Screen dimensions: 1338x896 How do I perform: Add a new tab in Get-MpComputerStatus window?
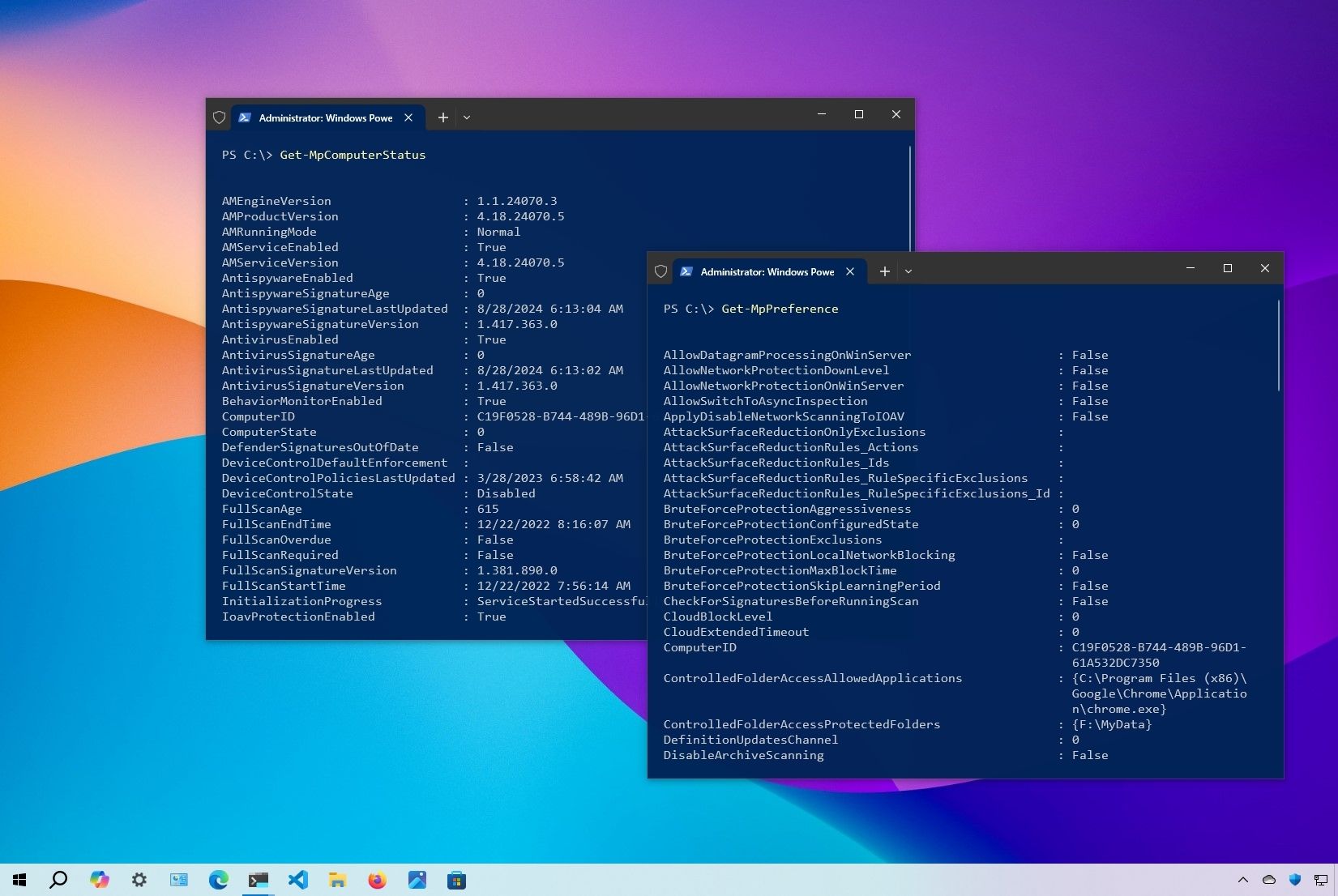point(443,117)
